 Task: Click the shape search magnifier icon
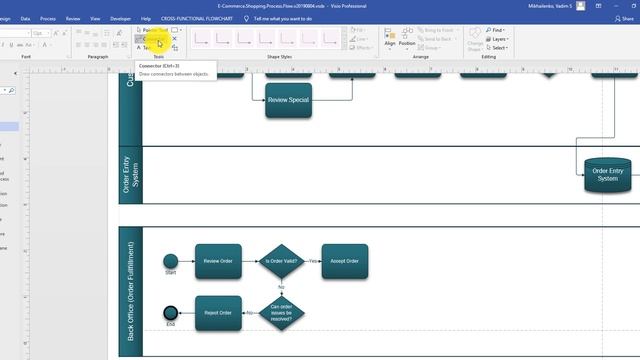click(11, 90)
